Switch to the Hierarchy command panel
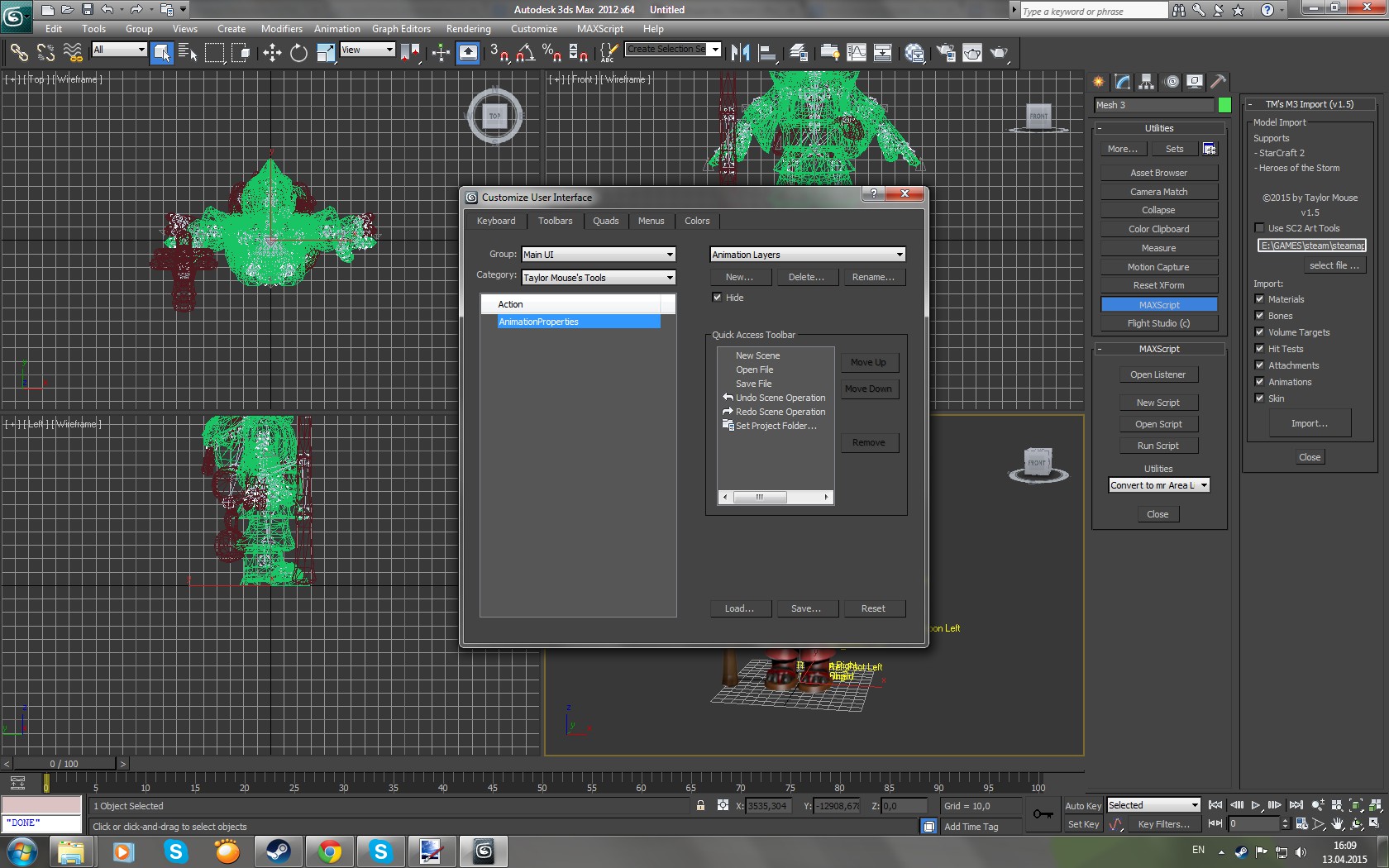Viewport: 1389px width, 868px height. click(1146, 81)
